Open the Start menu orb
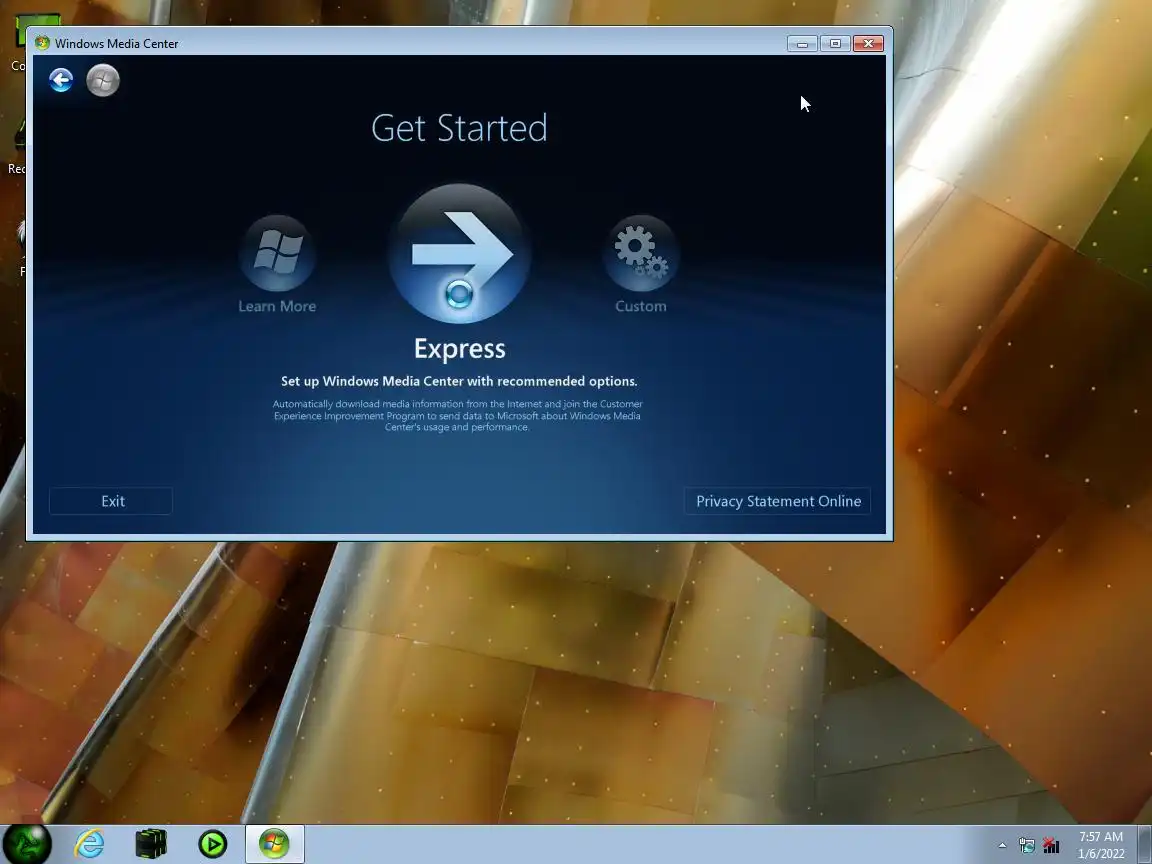Viewport: 1152px width, 864px height. [27, 843]
